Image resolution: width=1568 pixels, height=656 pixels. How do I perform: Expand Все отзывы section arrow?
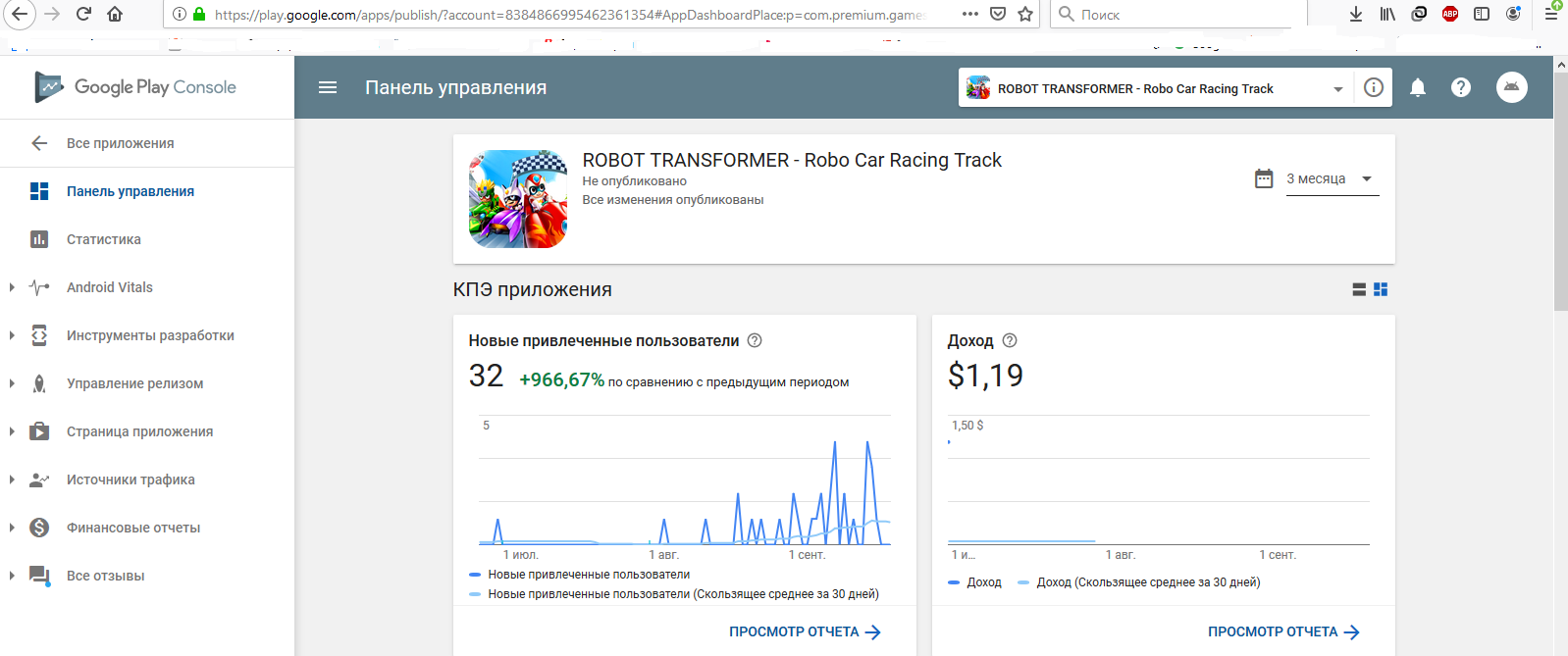point(12,576)
